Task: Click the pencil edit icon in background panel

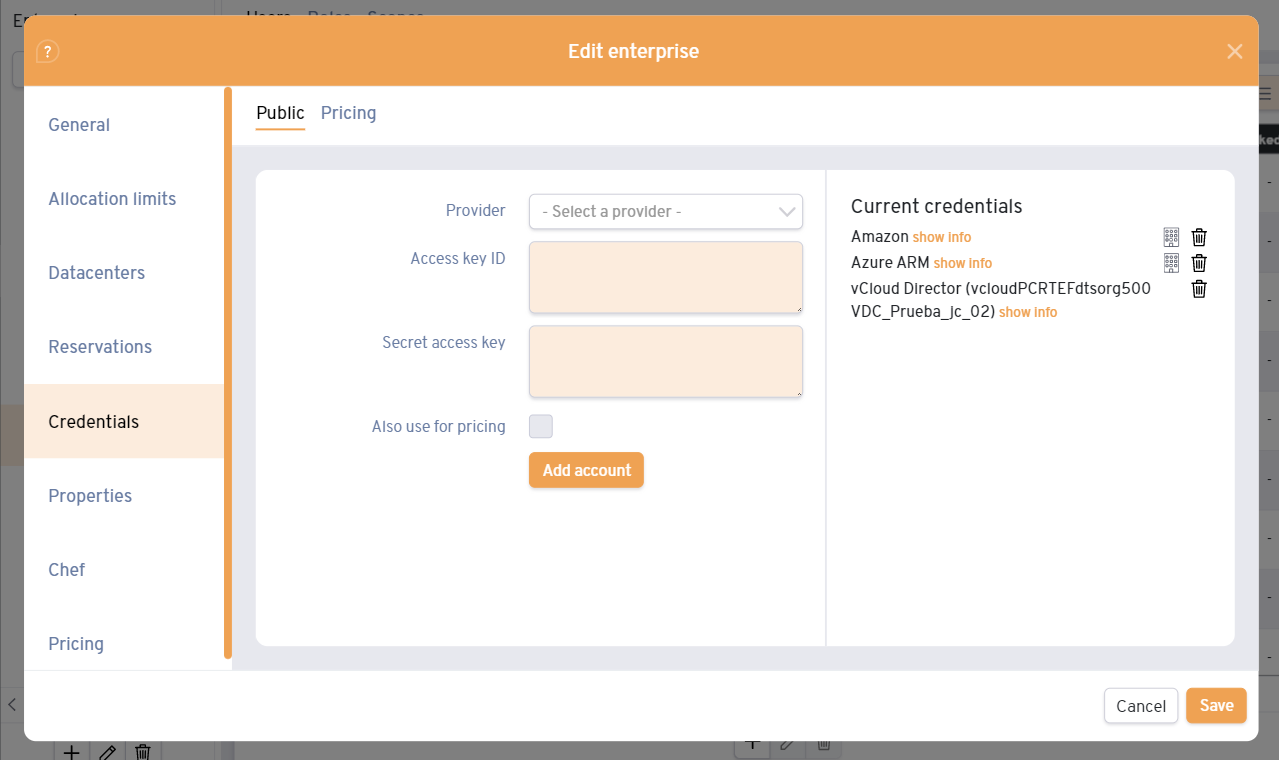Action: coord(108,751)
